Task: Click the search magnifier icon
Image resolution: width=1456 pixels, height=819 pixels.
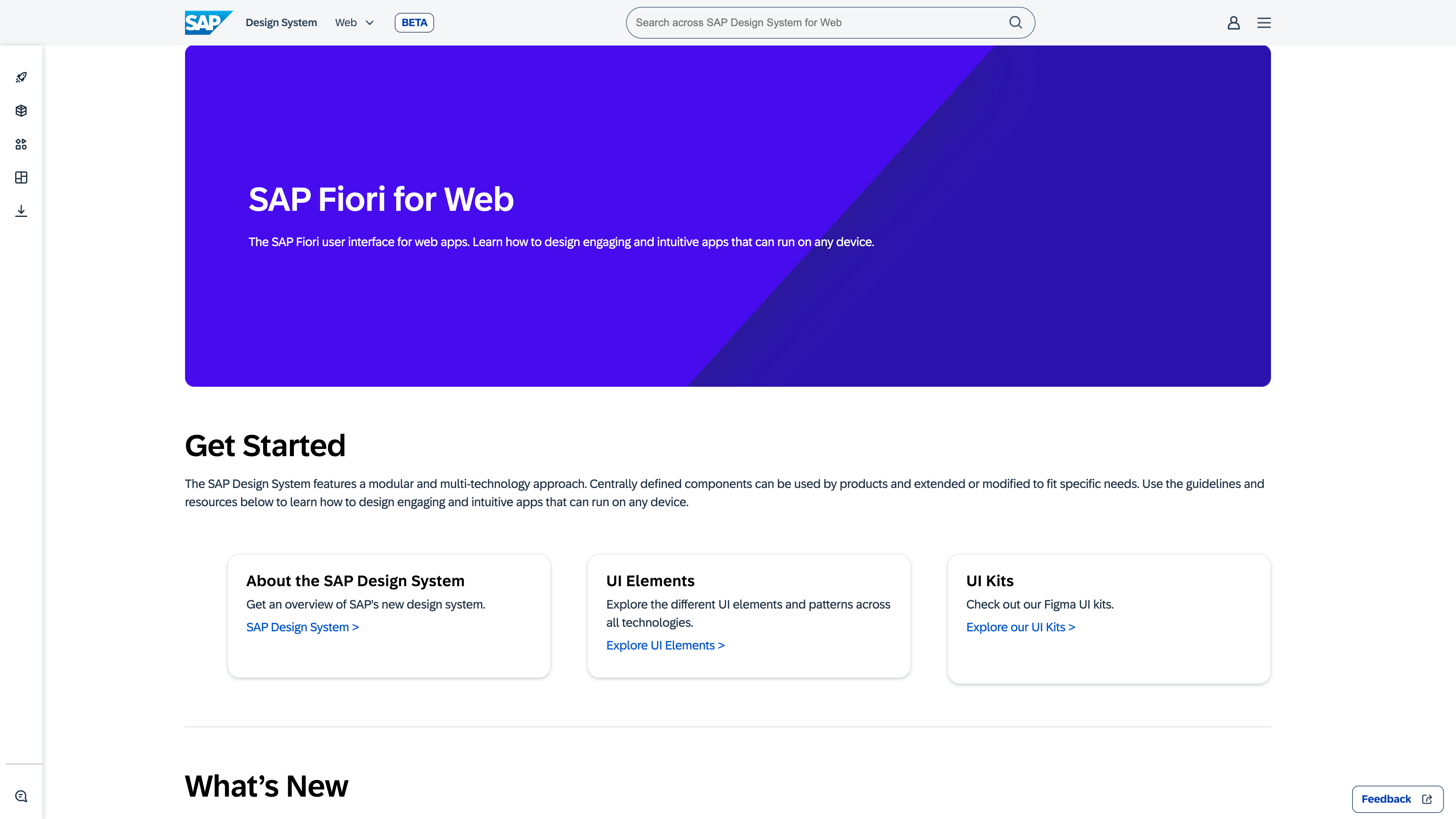Action: [x=1016, y=22]
